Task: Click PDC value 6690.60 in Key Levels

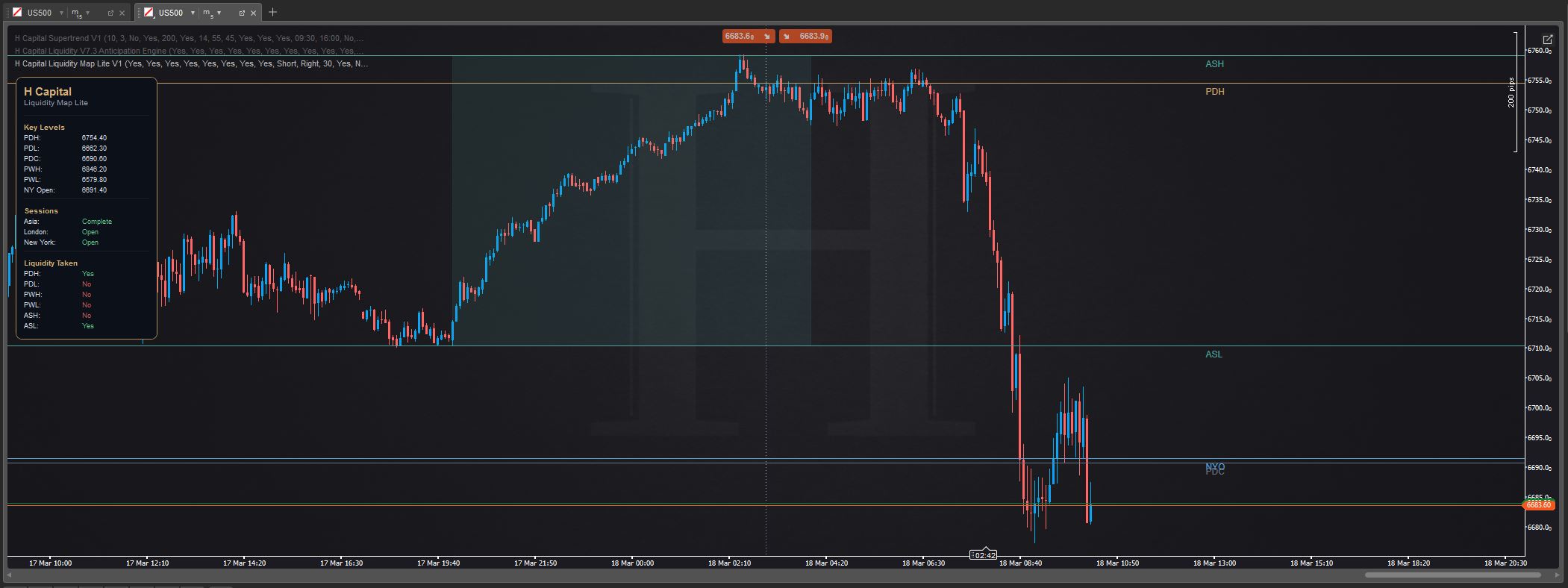Action: [94, 159]
